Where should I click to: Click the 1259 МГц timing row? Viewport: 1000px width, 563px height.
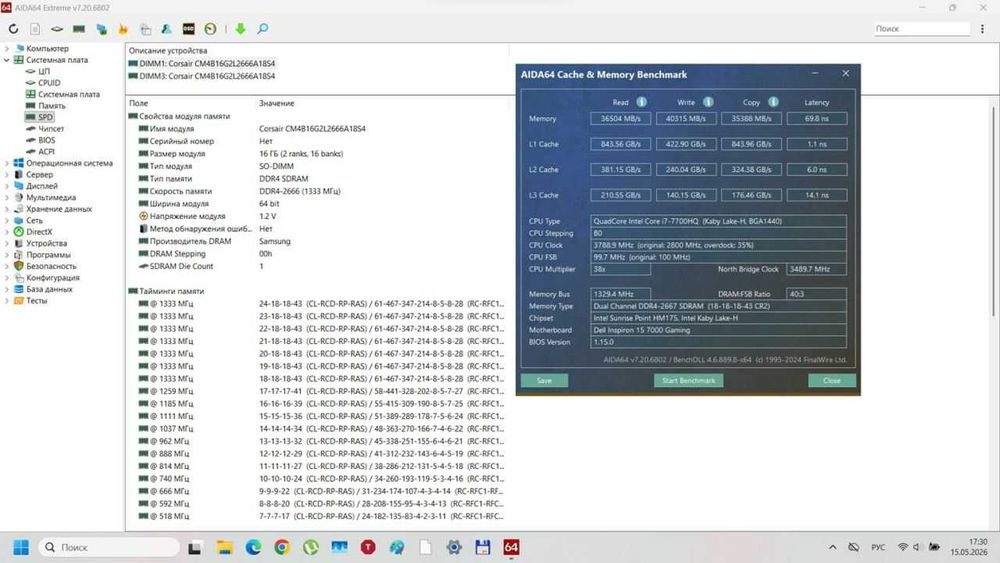pos(317,391)
